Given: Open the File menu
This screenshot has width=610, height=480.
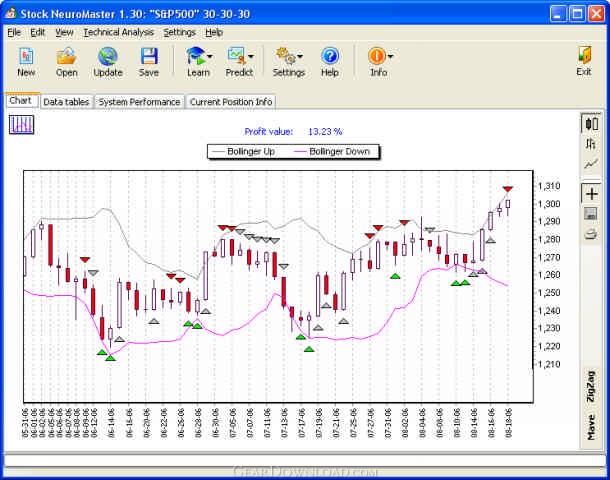Looking at the screenshot, I should [x=14, y=32].
